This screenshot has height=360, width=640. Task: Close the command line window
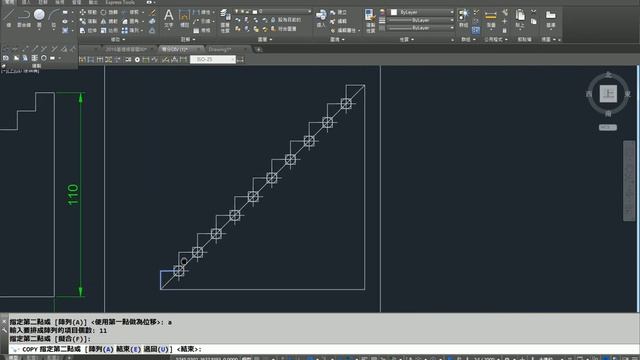(x=4, y=322)
